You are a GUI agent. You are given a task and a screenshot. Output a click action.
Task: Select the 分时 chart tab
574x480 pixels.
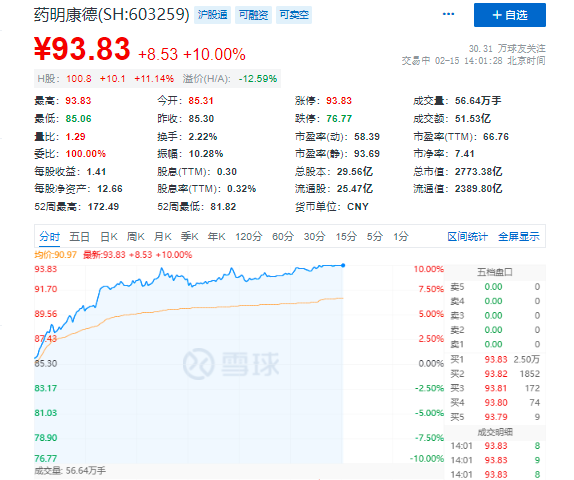coord(50,237)
